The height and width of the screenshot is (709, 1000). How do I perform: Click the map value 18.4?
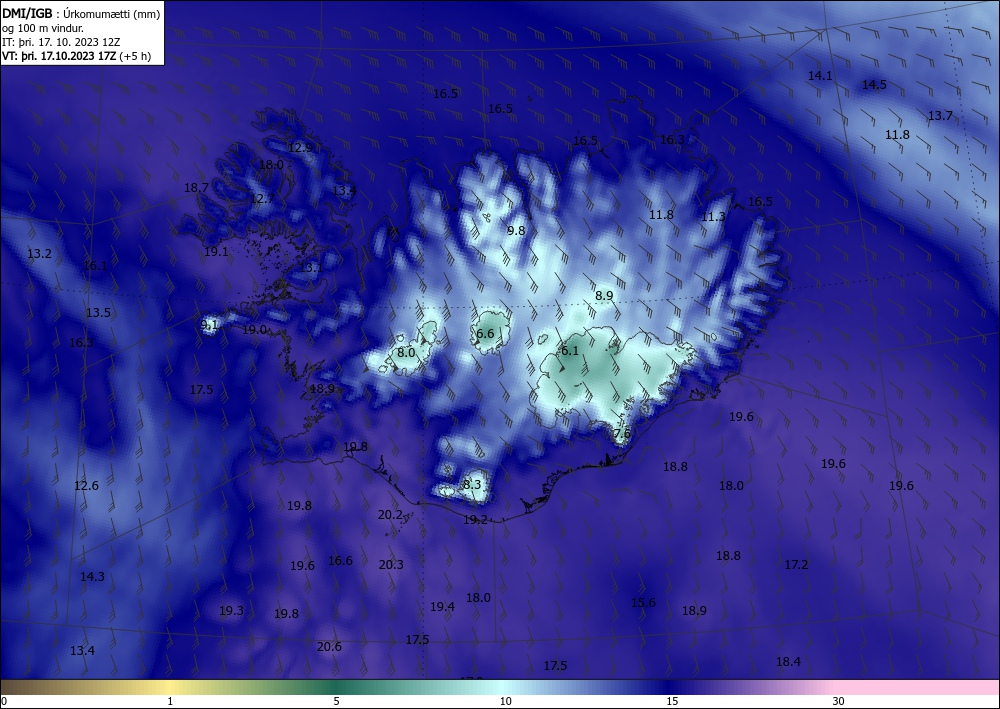click(788, 661)
